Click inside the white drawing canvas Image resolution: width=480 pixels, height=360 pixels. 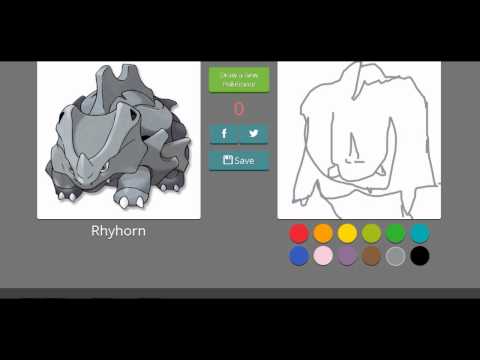tap(359, 140)
